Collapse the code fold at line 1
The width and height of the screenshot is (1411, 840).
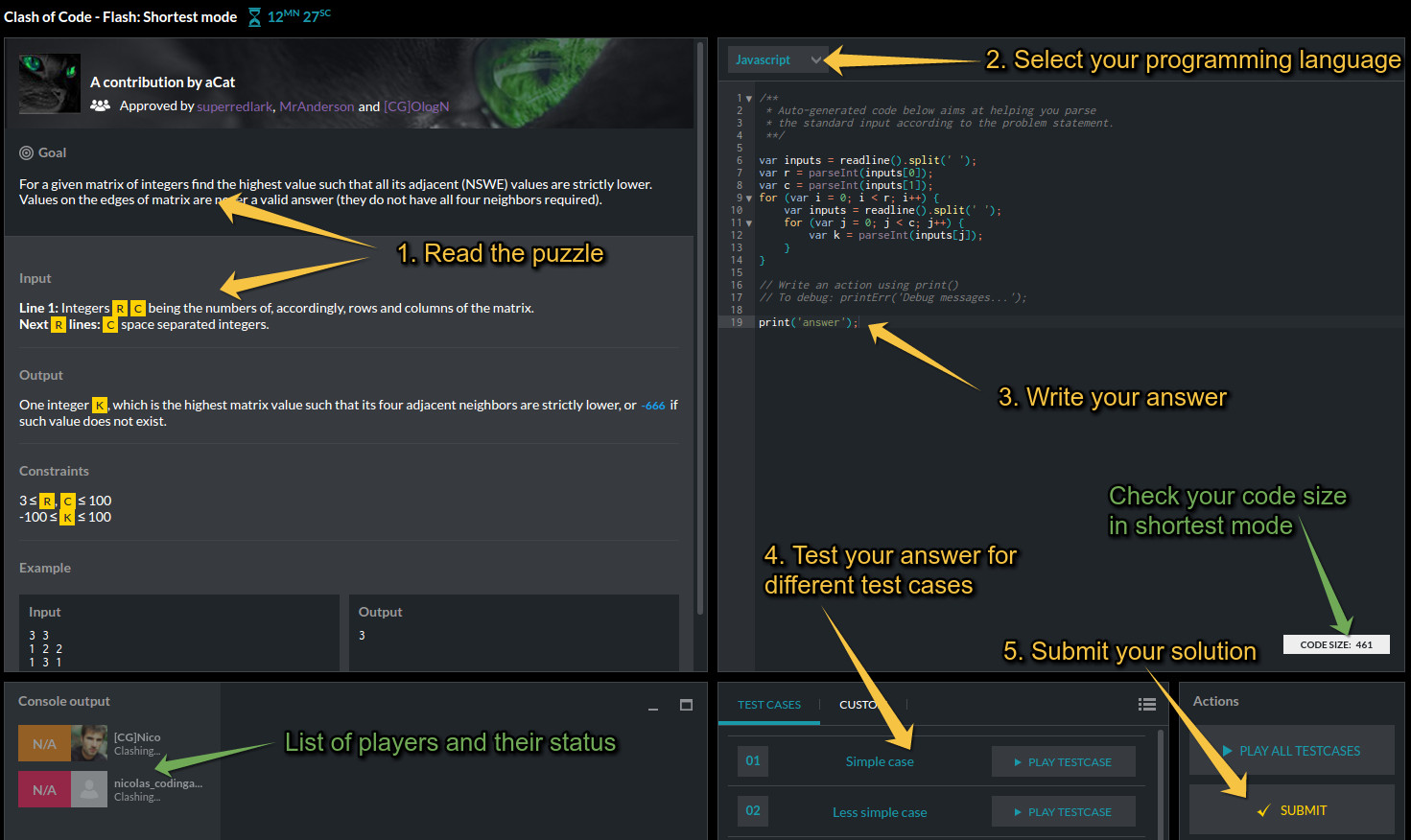[749, 99]
